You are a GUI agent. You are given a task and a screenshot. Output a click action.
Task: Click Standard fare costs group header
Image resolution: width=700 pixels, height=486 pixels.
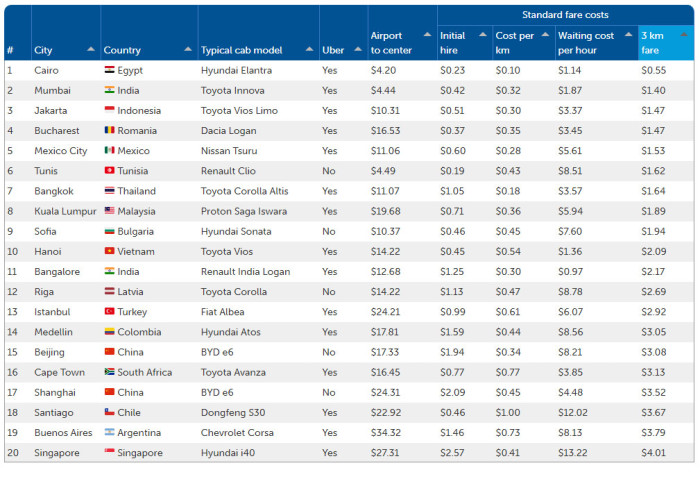(x=565, y=15)
